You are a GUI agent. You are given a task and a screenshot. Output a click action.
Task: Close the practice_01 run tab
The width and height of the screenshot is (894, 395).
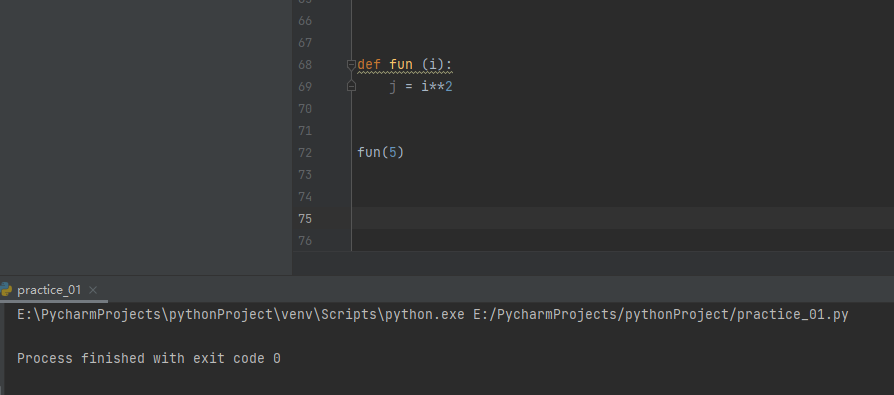point(94,290)
